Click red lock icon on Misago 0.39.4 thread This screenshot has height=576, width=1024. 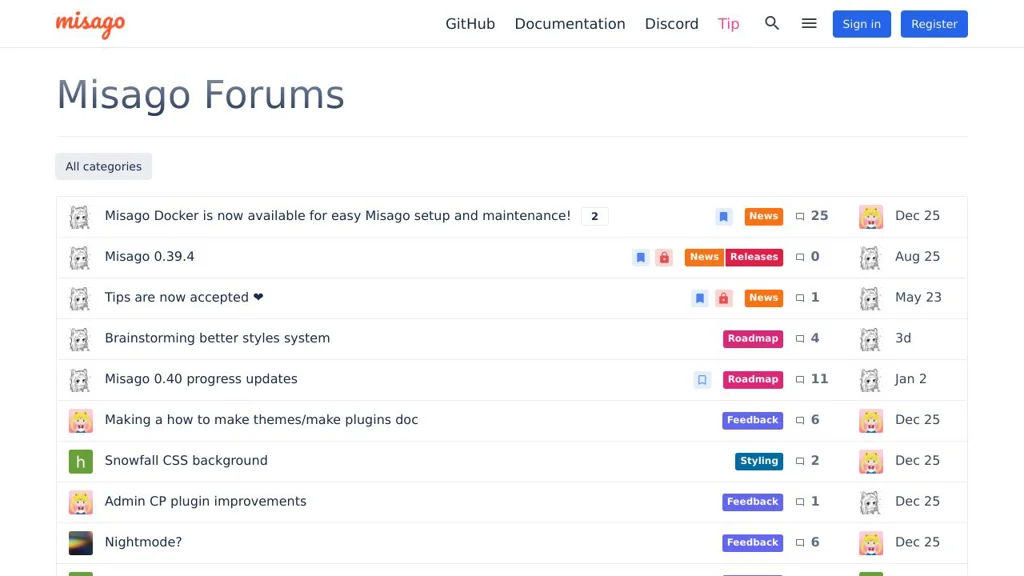(664, 257)
